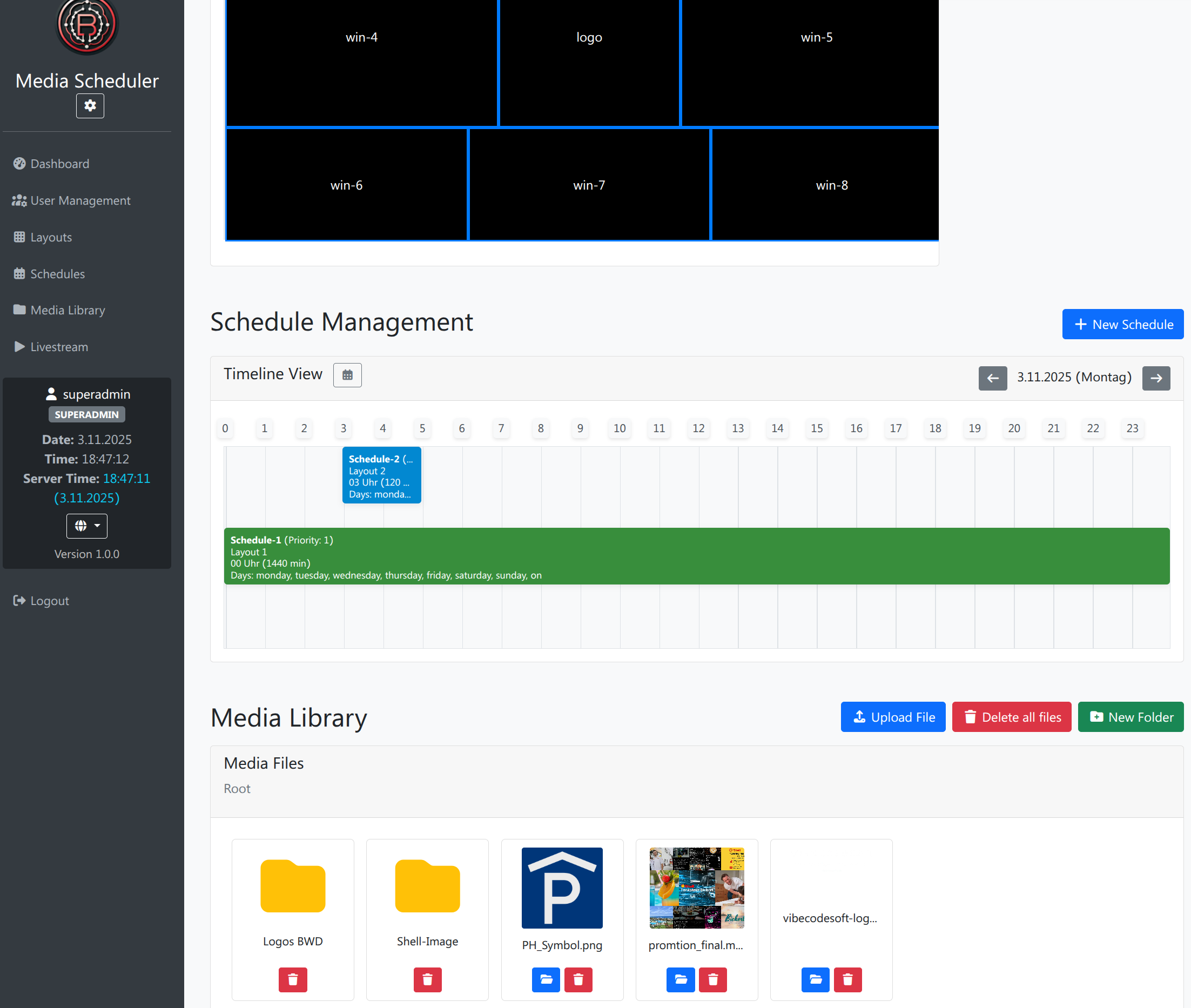Viewport: 1191px width, 1008px height.
Task: Open PH_Symbol.png with the blue folder icon
Action: 546,979
